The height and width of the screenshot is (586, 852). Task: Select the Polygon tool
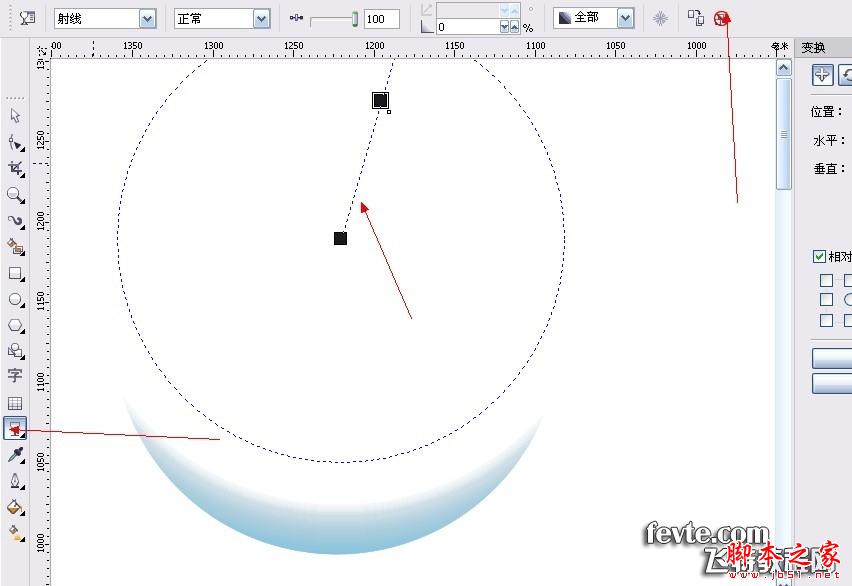15,326
